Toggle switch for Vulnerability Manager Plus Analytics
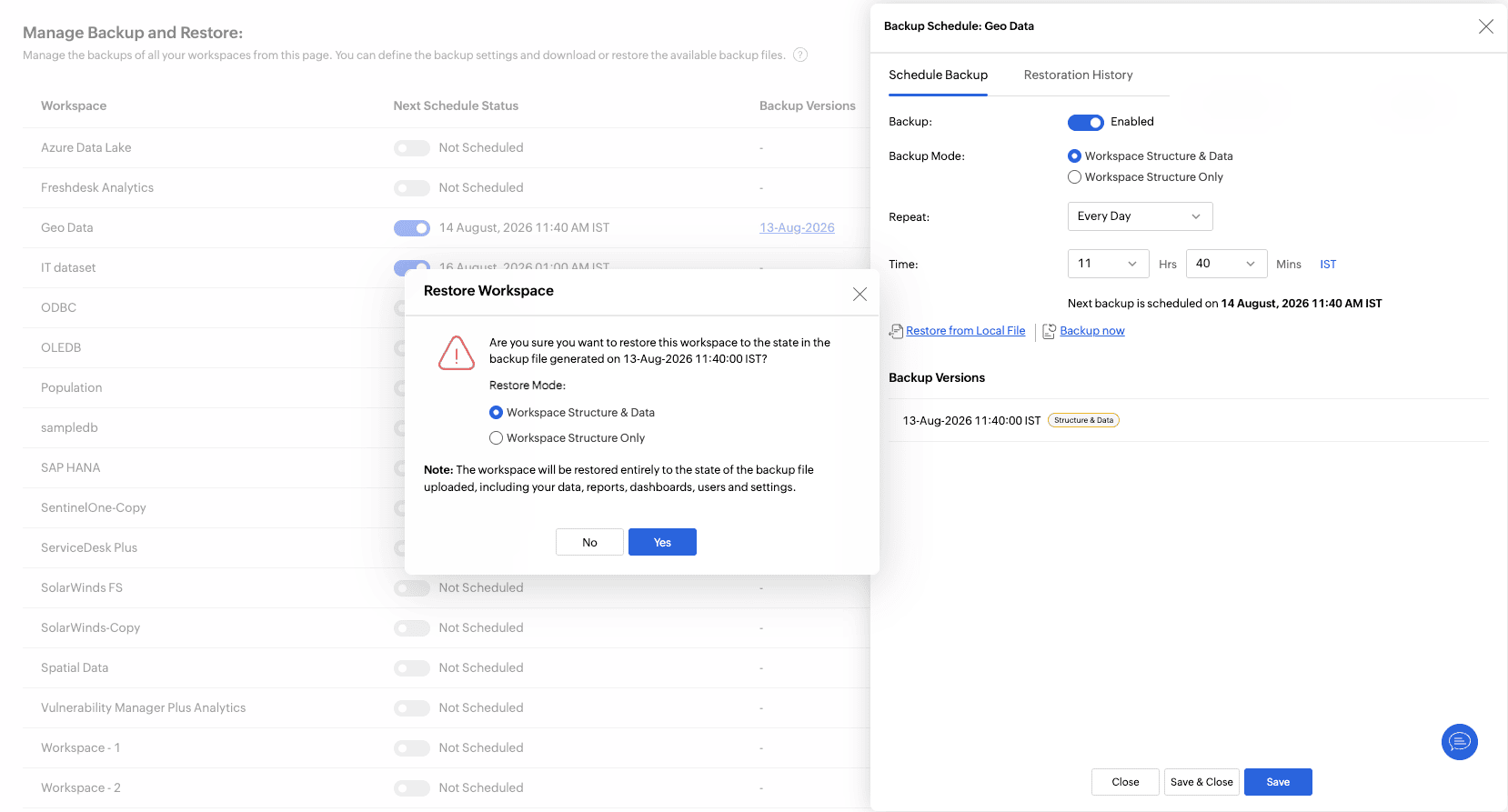The image size is (1508, 812). click(411, 708)
